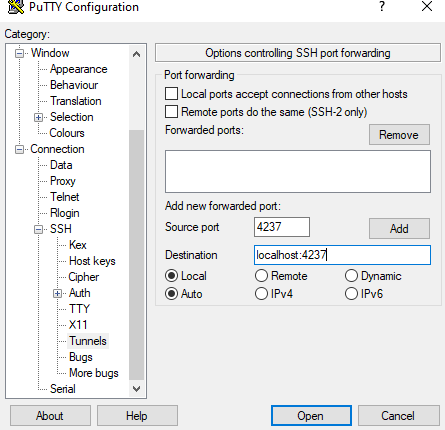Viewport: 445px width, 430px height.
Task: Collapse the Connection tree node
Action: pos(20,149)
